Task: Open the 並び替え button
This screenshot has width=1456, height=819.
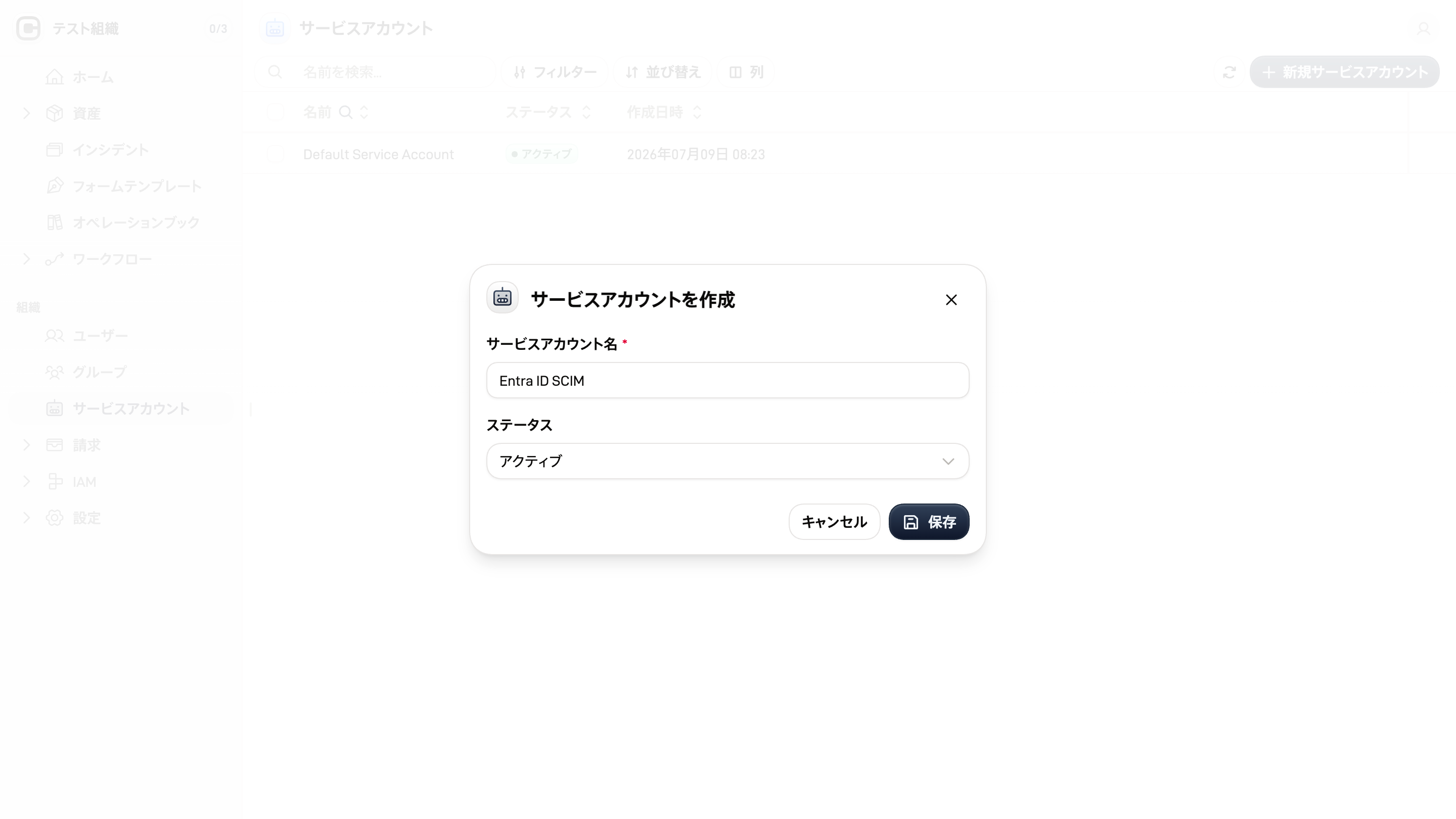Action: tap(662, 72)
